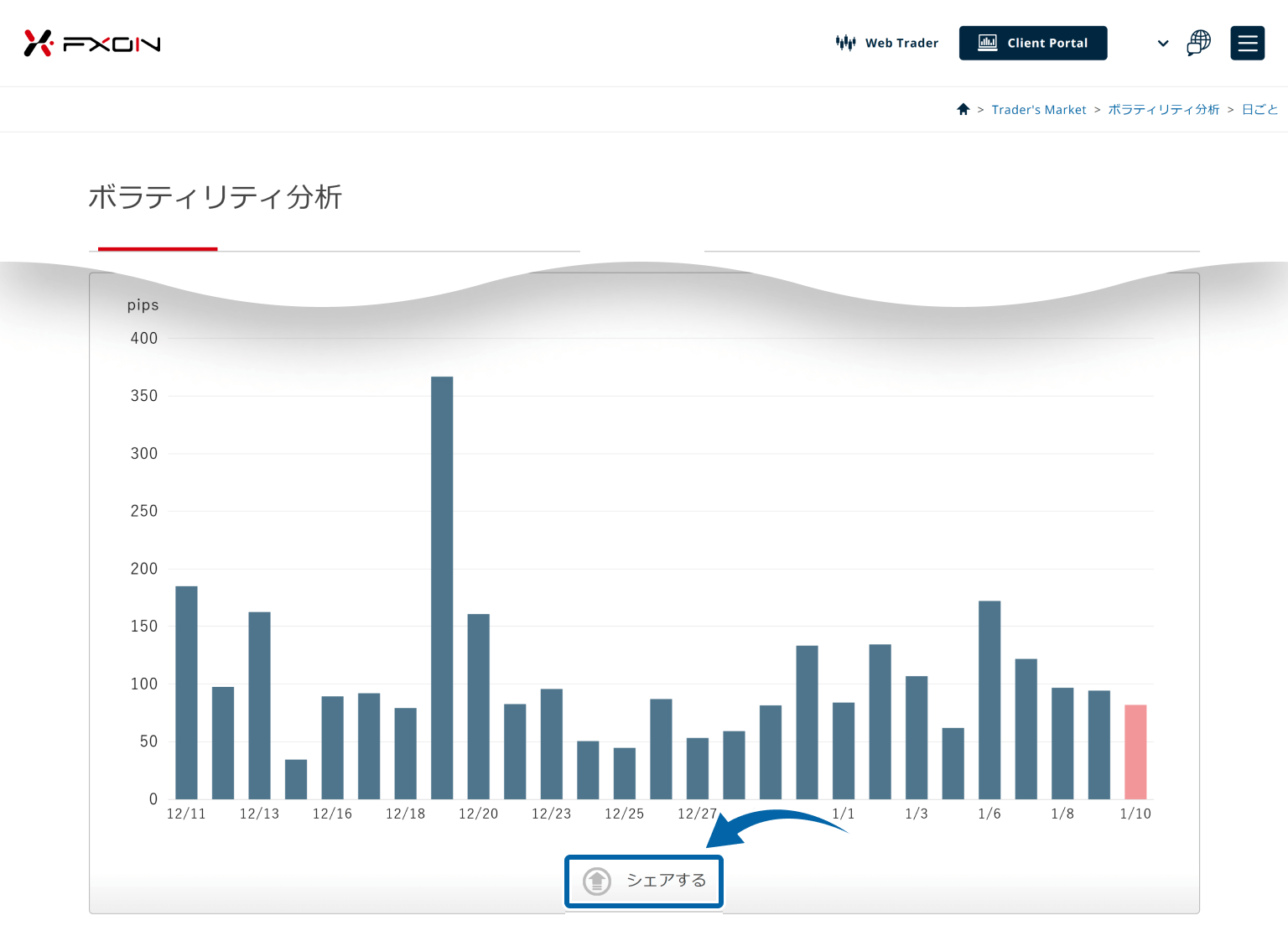Click the 400 y-axis label
1288x931 pixels.
coord(144,338)
